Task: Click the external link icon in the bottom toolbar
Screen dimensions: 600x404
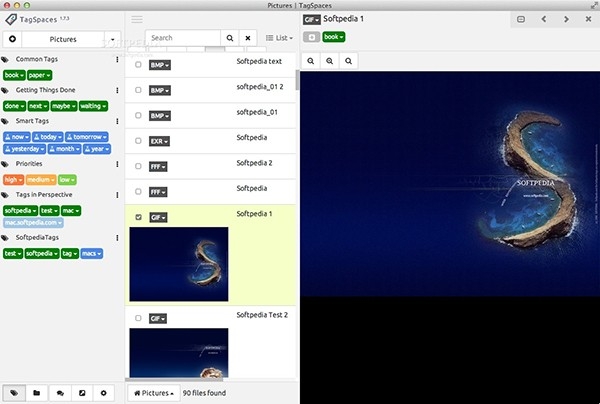Action: point(82,393)
